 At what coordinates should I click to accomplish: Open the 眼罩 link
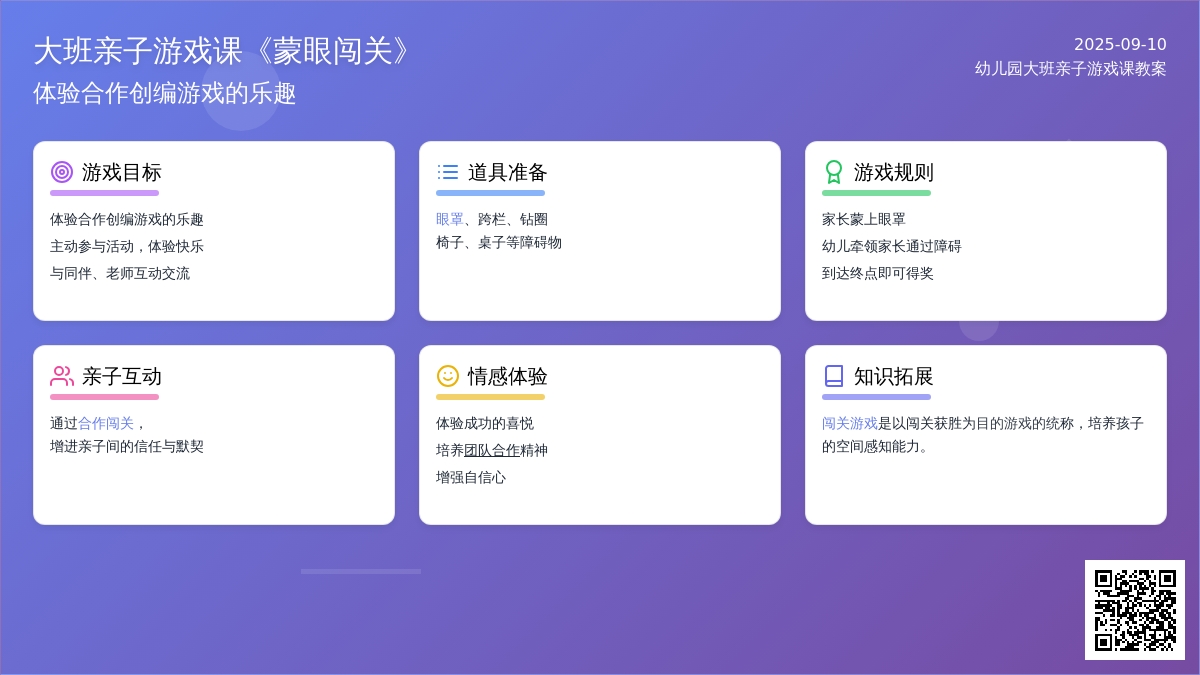[450, 219]
